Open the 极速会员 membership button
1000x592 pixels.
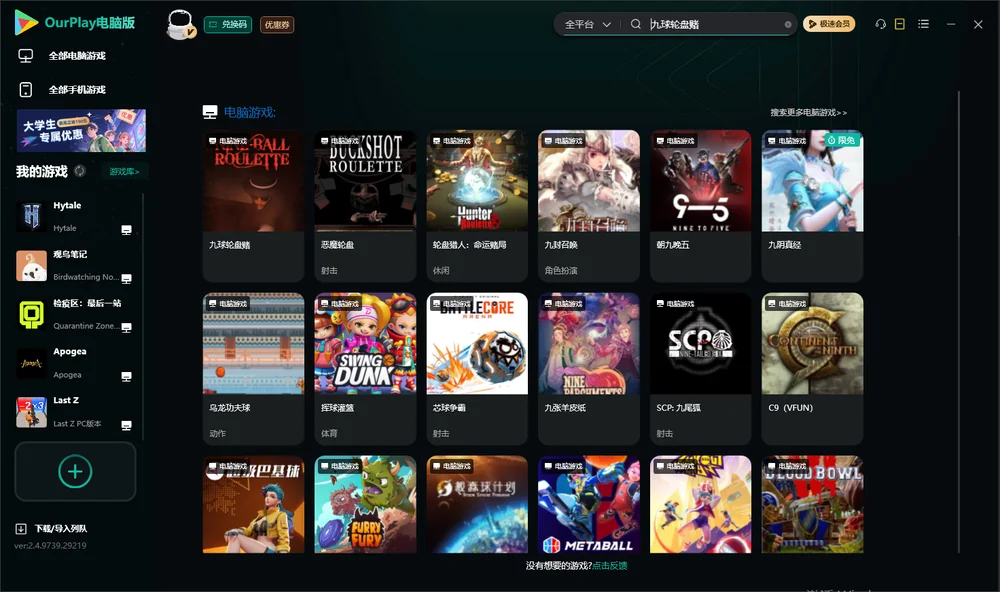[x=829, y=24]
